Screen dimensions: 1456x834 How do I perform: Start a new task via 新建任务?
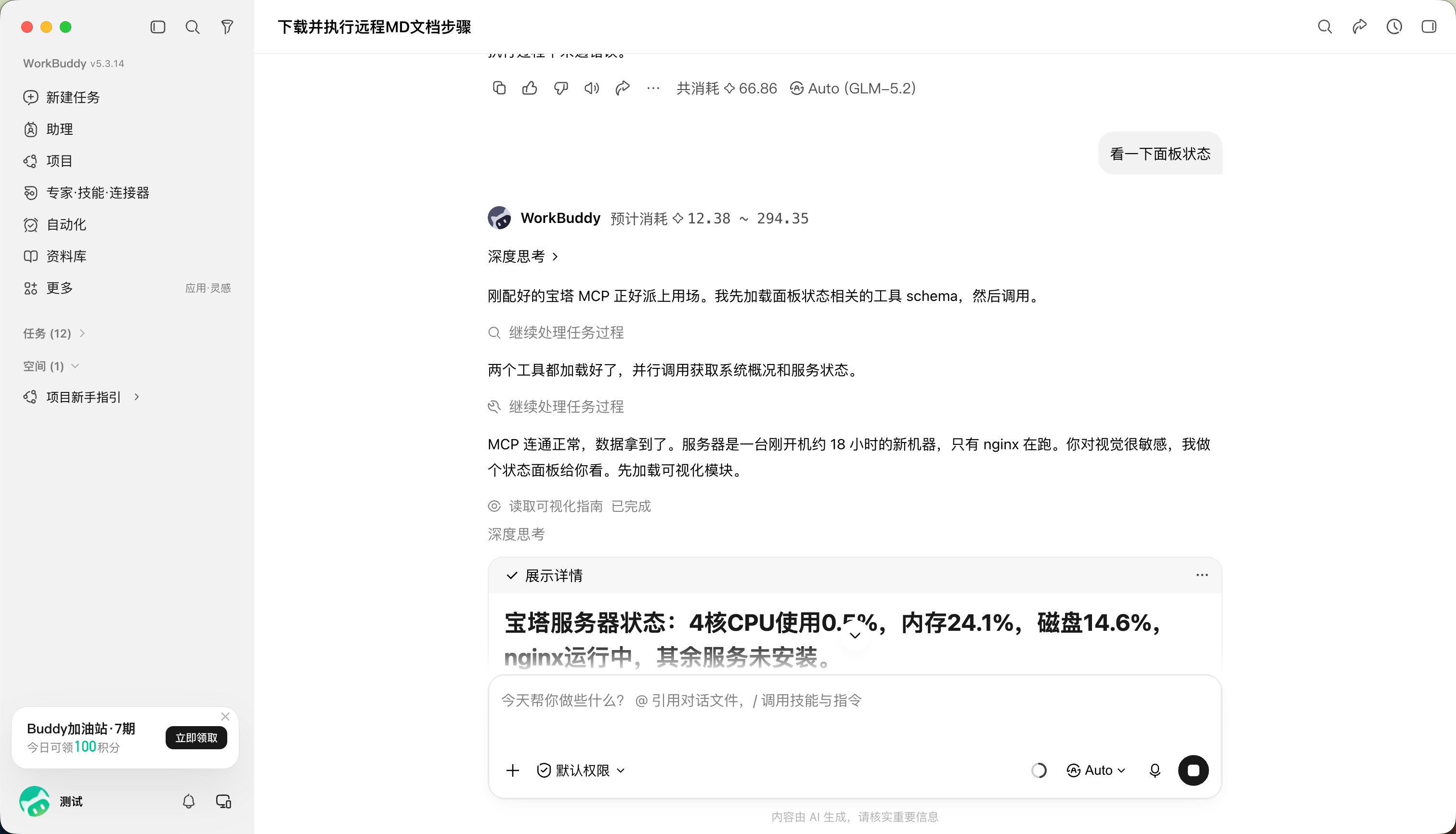127,97
